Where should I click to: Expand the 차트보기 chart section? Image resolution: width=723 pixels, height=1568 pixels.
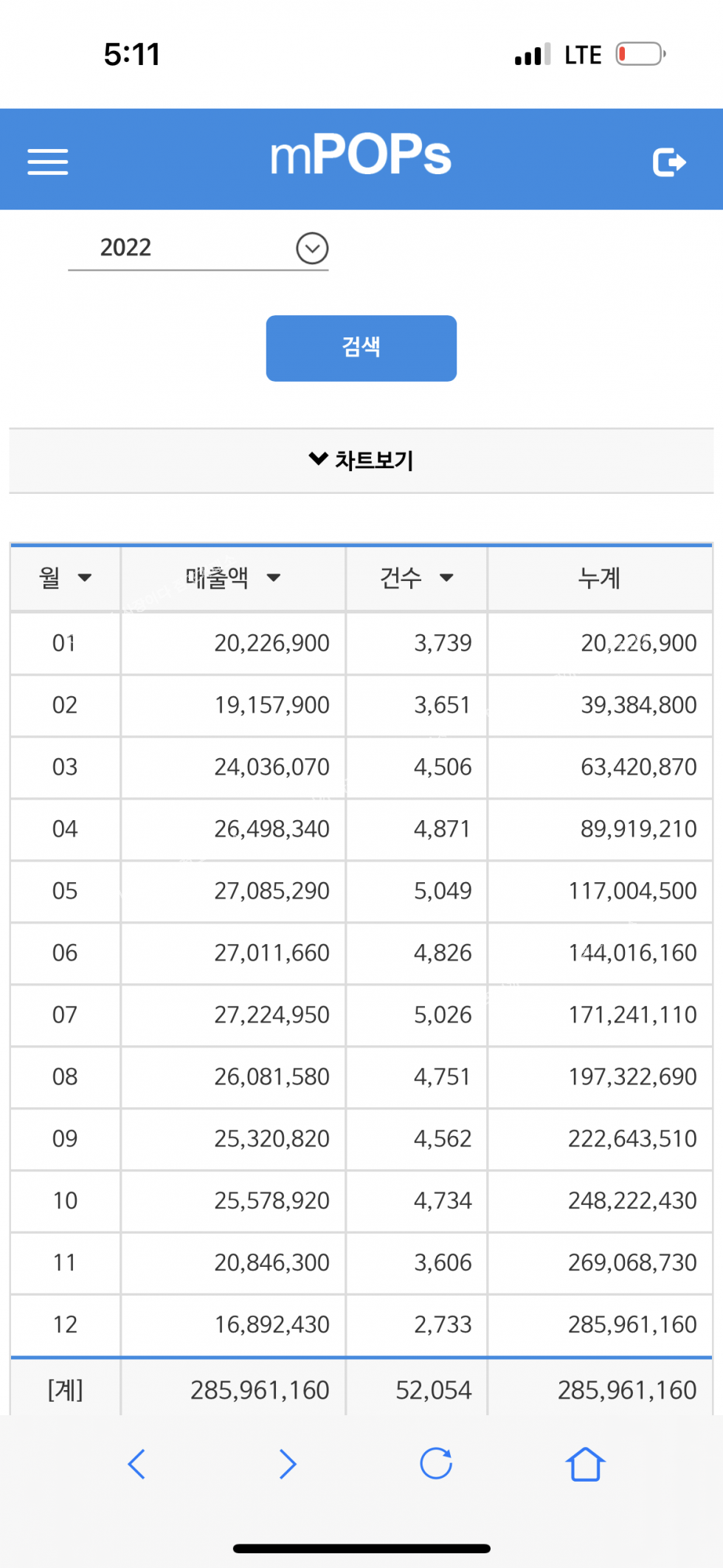pyautogui.click(x=361, y=460)
